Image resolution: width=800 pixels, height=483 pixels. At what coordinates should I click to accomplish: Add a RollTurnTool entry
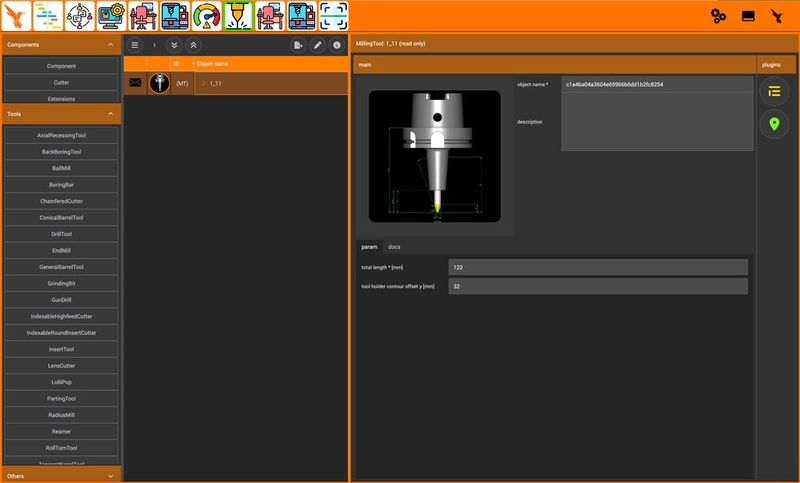click(61, 448)
